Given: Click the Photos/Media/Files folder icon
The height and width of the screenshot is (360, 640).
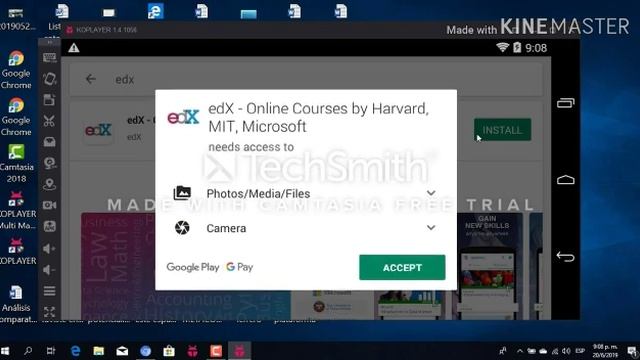Looking at the screenshot, I should tap(182, 193).
